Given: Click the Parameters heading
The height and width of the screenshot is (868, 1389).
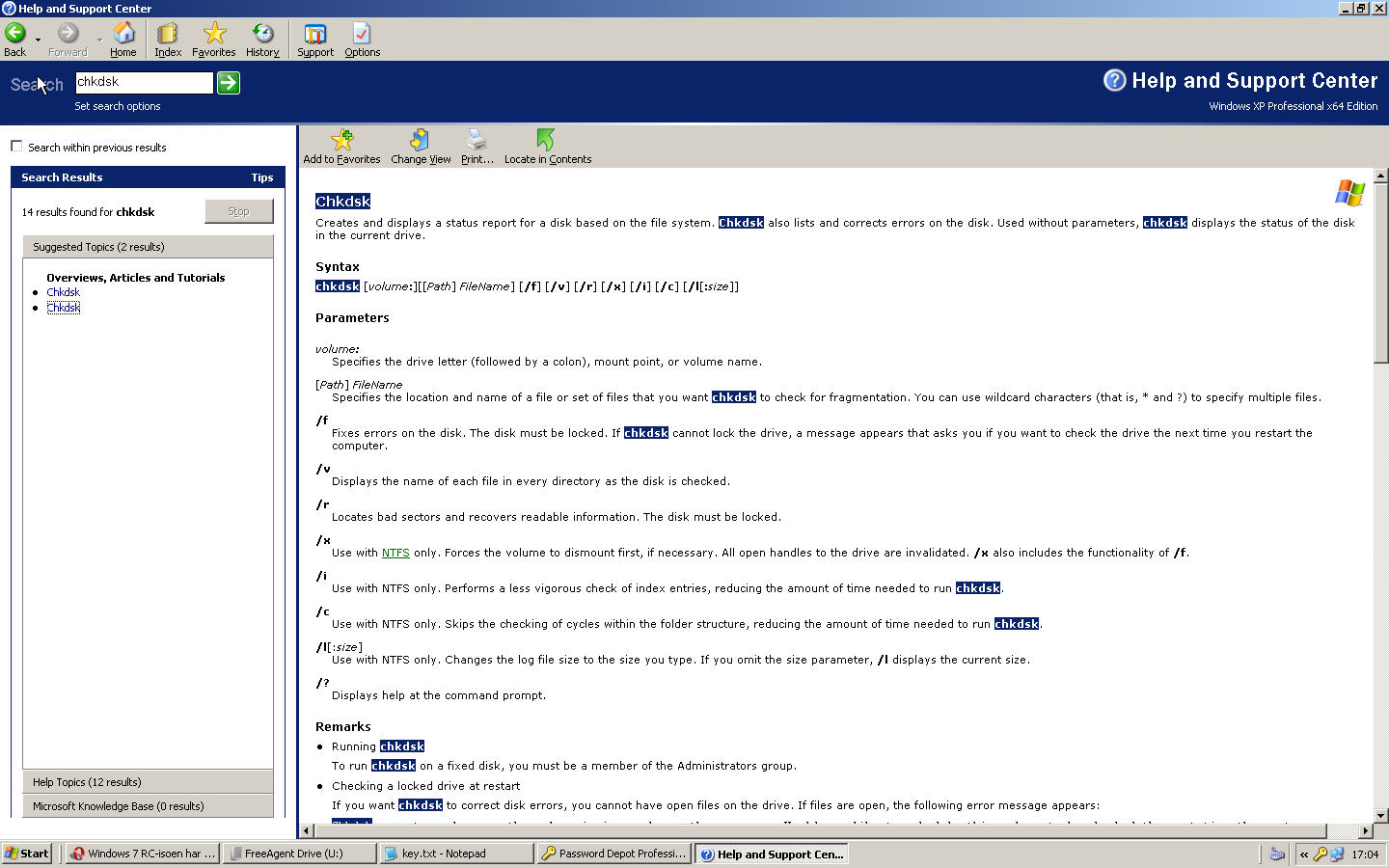Looking at the screenshot, I should pos(352,317).
